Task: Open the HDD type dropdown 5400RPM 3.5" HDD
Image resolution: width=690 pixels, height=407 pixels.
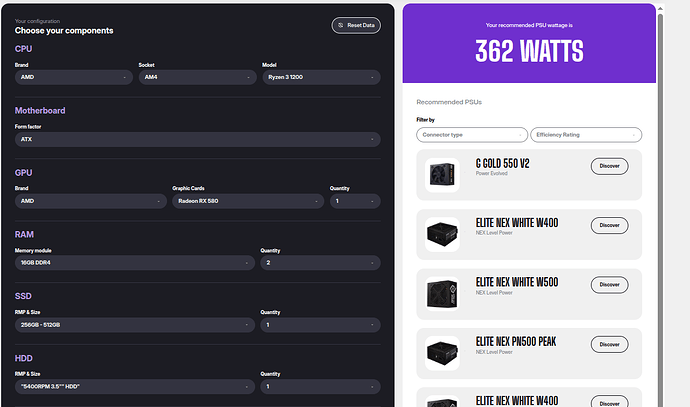Action: pos(135,387)
